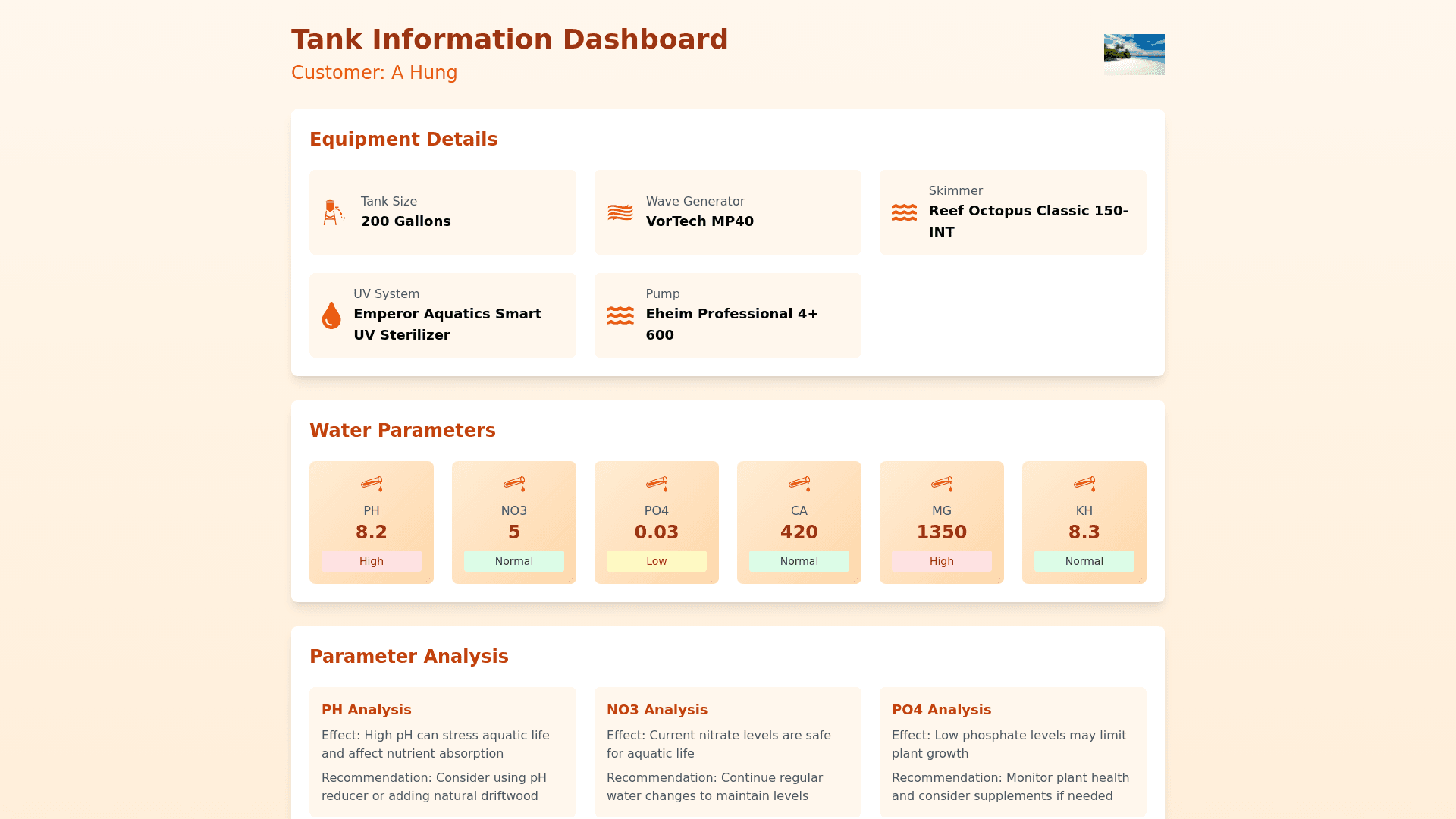Click the High status badge under PH

click(372, 561)
